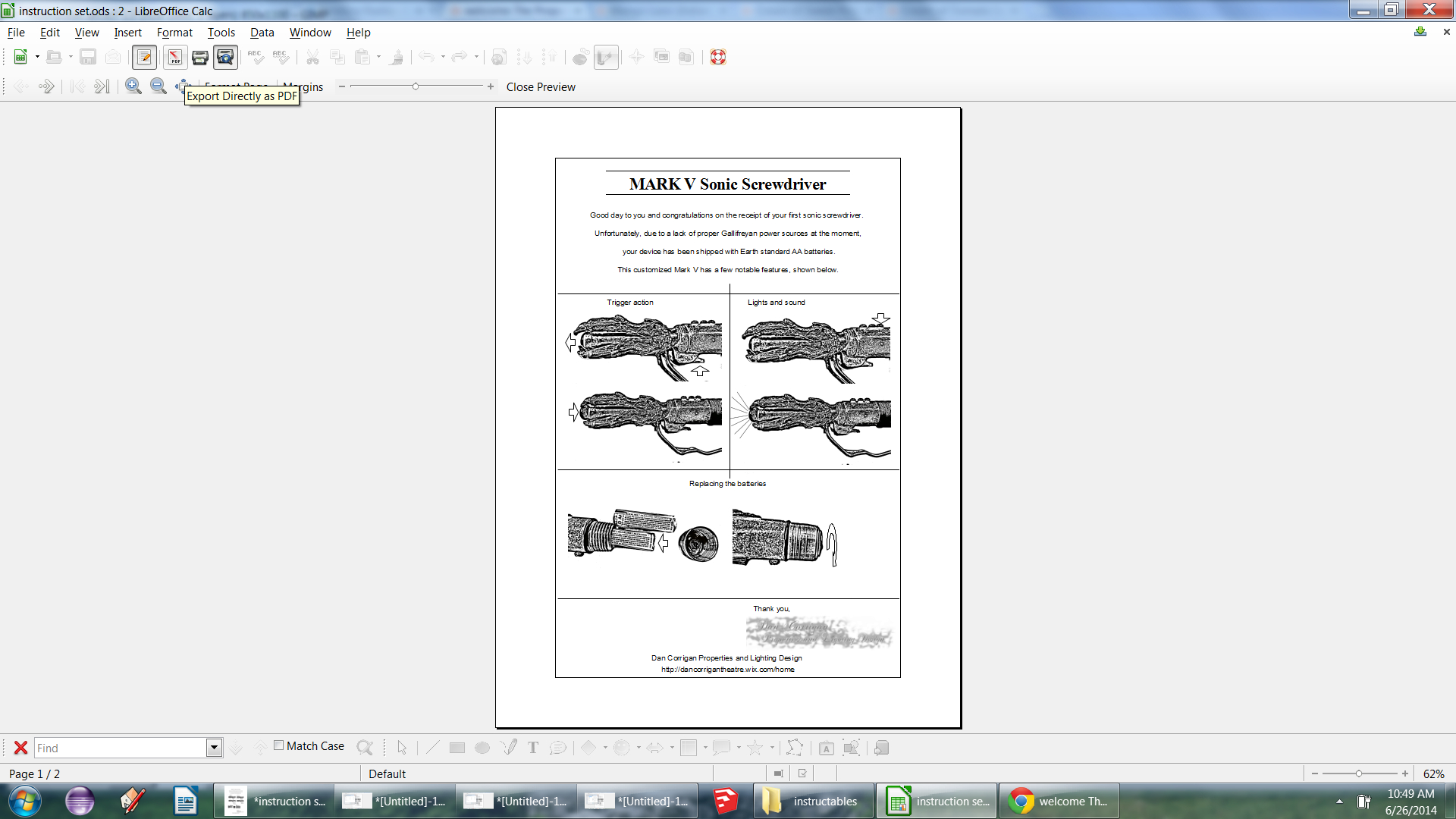The height and width of the screenshot is (819, 1456).
Task: Enable the Match Case checkbox
Action: click(x=279, y=745)
